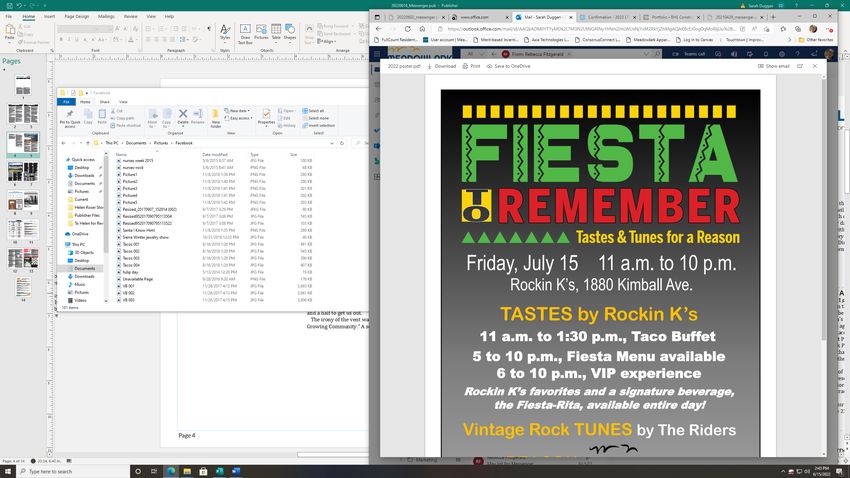Download the 2022 poster PDF
The image size is (850, 478).
pos(441,66)
